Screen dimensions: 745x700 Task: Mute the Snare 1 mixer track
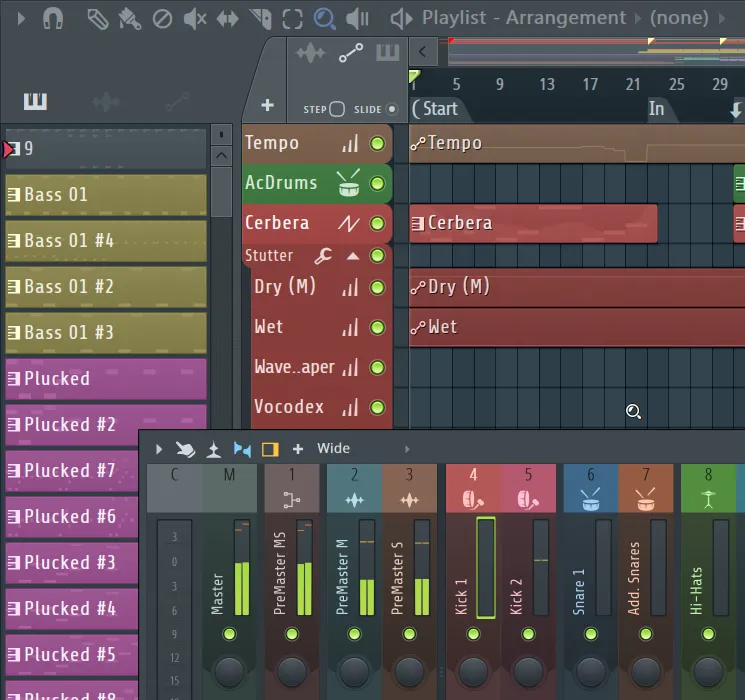click(x=591, y=634)
